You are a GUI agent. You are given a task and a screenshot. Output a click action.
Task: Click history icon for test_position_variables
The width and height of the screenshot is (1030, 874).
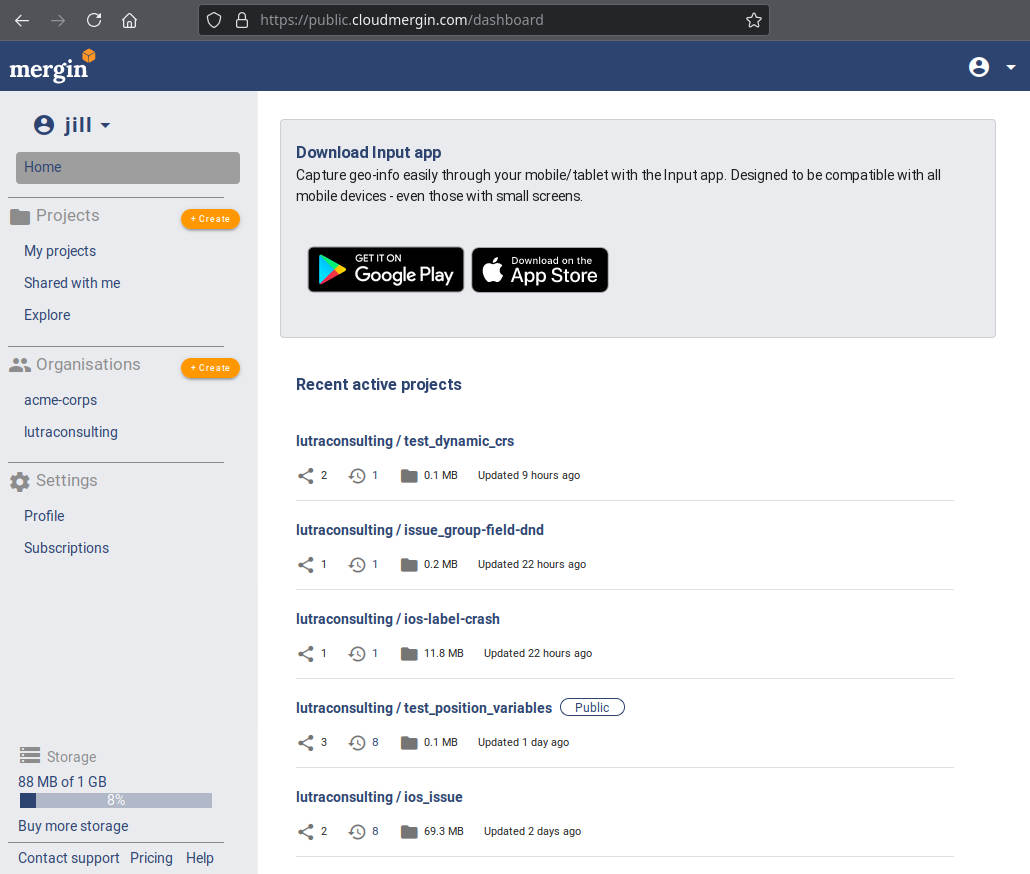pyautogui.click(x=357, y=743)
